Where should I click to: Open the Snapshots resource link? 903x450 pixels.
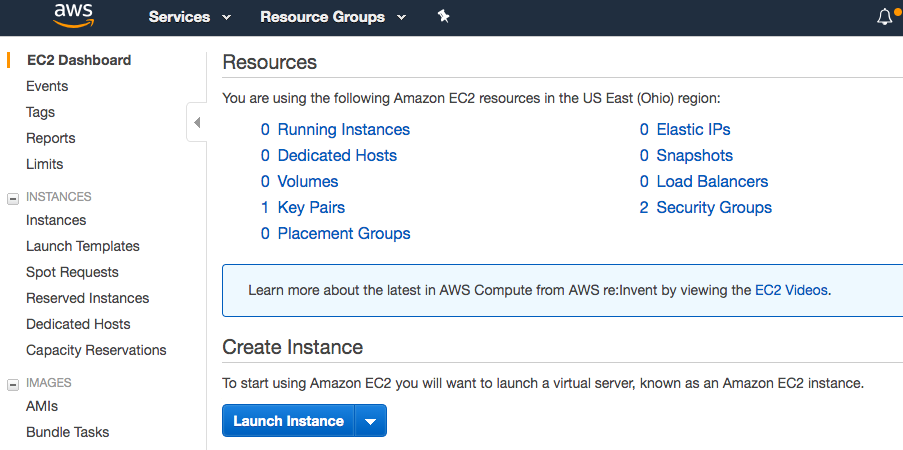[695, 156]
